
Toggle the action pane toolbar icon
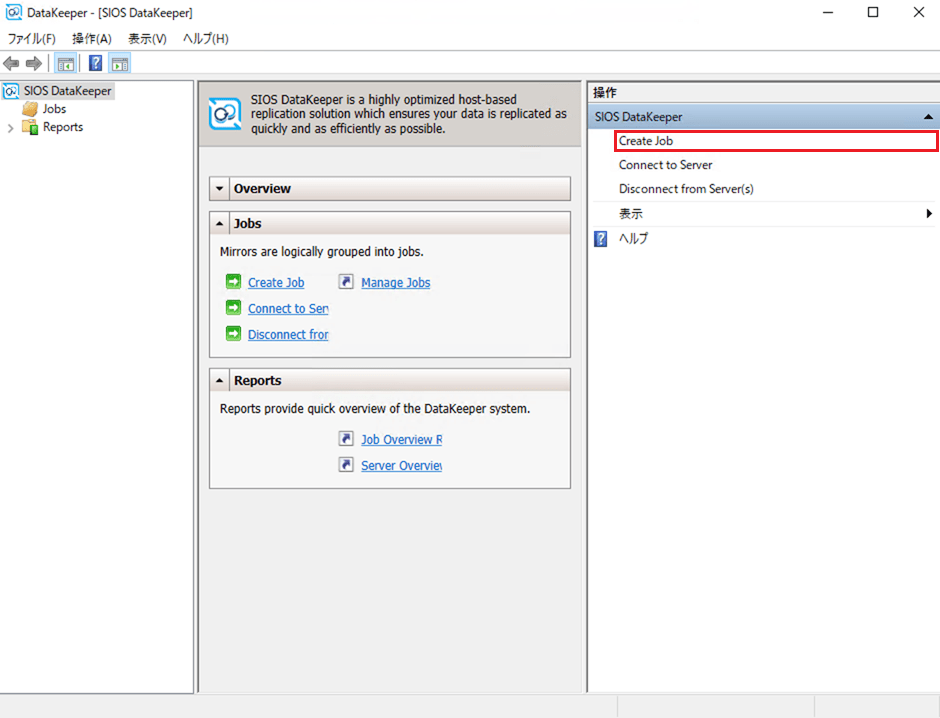120,64
